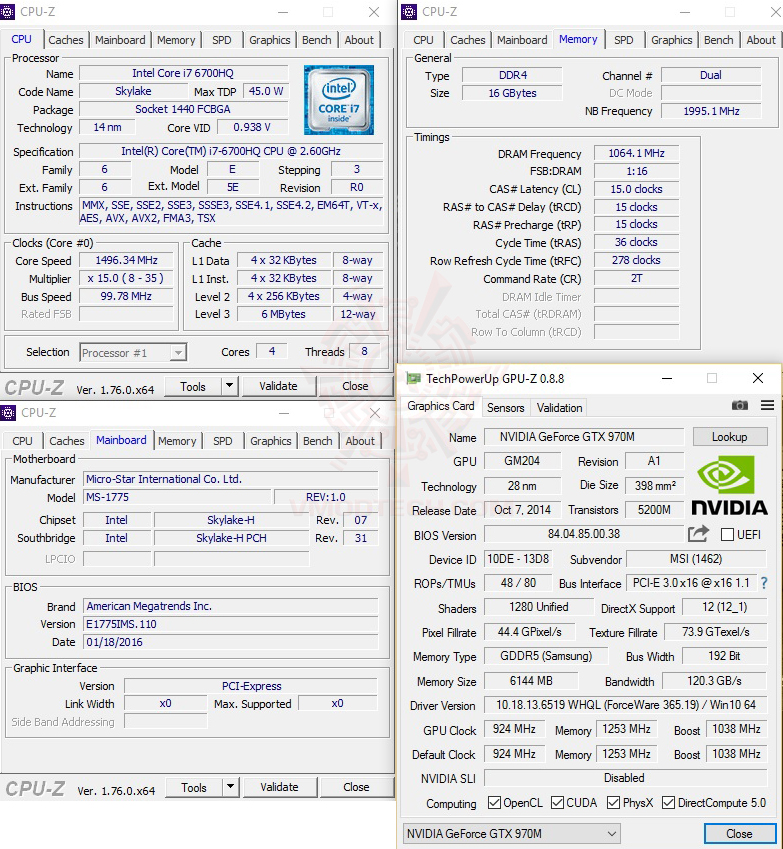Click the Intel Core i7 badge
The height and width of the screenshot is (849, 783).
point(339,100)
